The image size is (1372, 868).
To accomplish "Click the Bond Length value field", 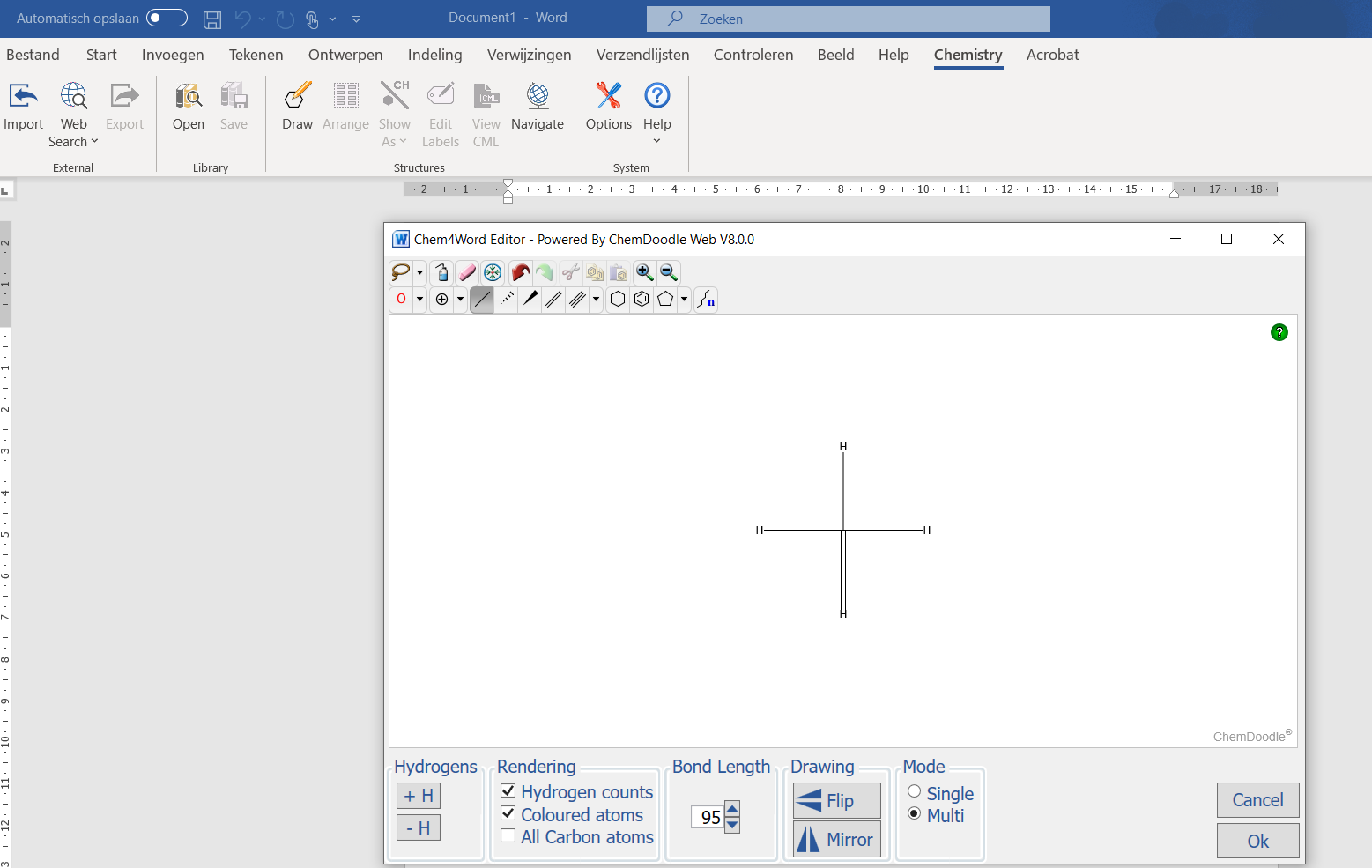I will point(708,817).
